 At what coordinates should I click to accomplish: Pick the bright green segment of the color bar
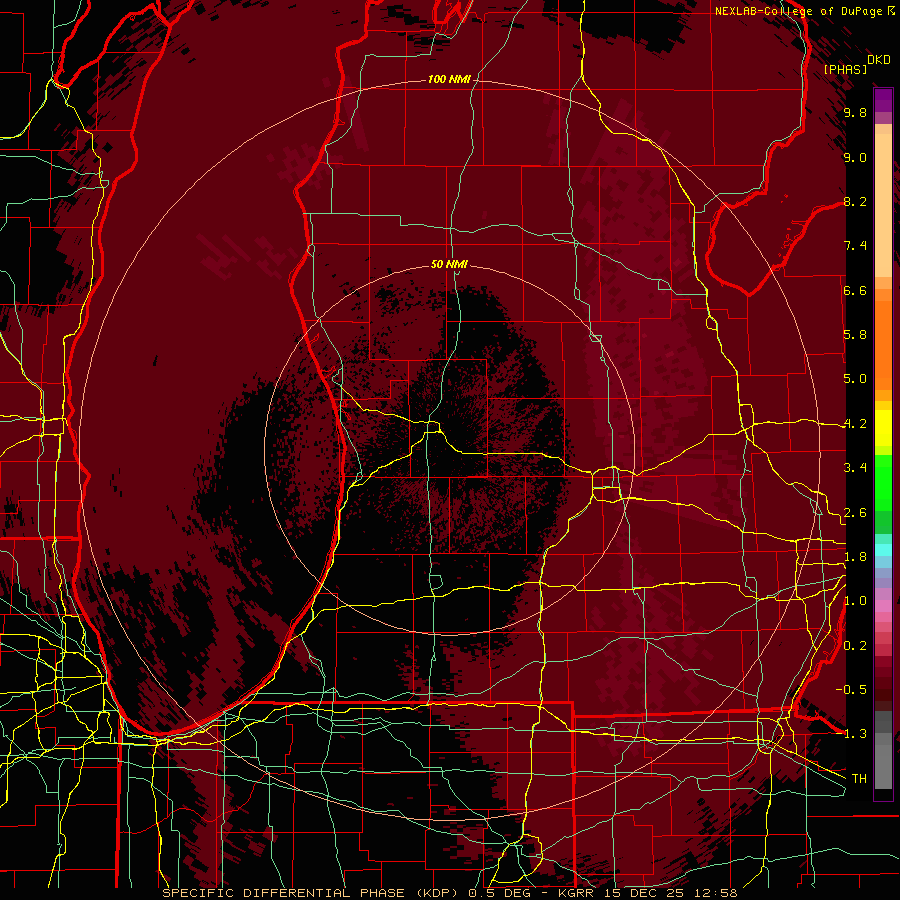click(x=883, y=482)
